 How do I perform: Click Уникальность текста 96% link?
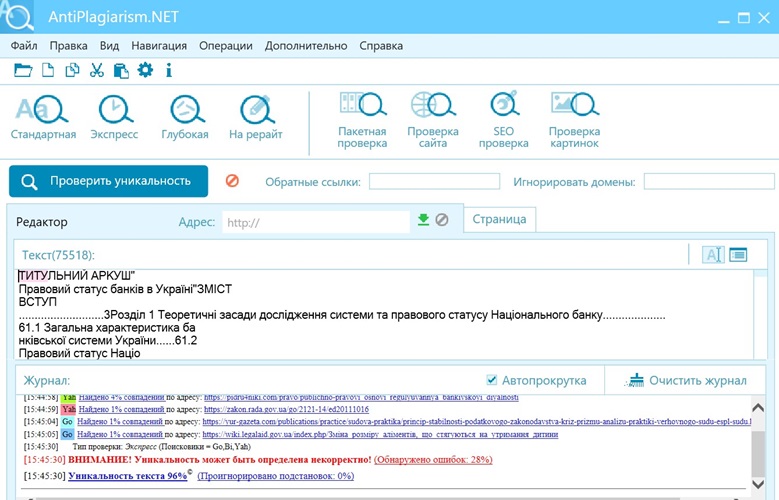pos(128,476)
